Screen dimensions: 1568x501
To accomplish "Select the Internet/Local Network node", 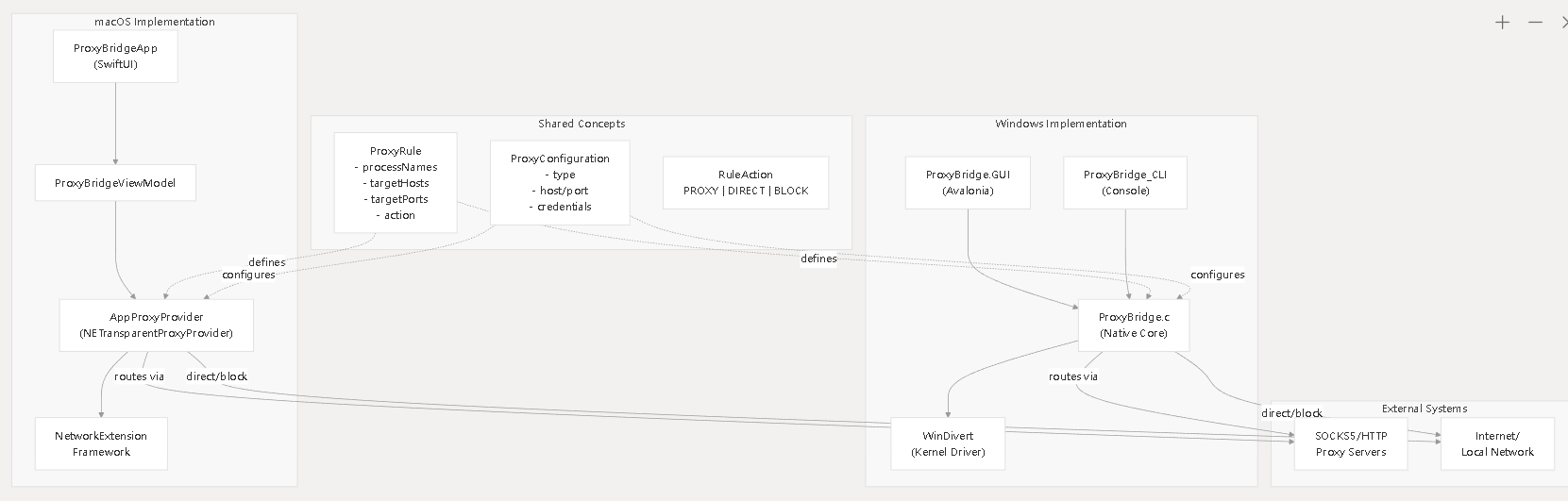I will pos(1497,443).
